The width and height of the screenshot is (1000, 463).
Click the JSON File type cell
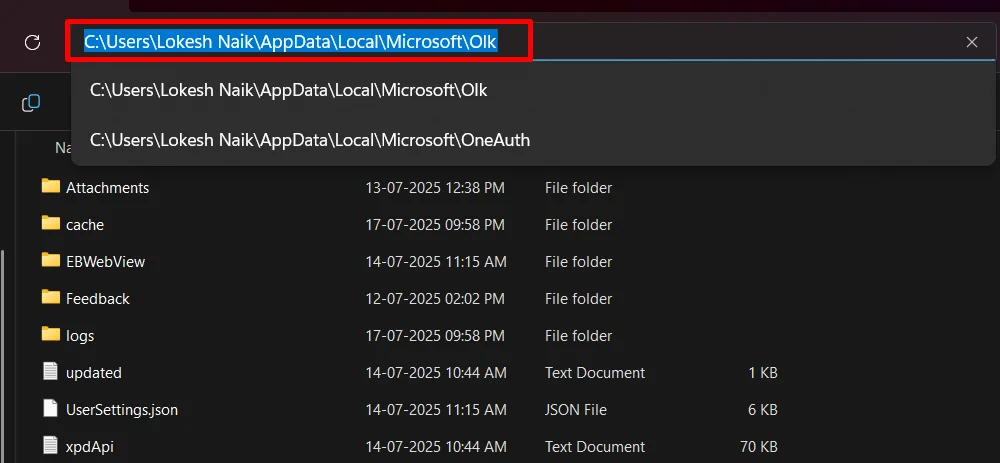tap(576, 410)
